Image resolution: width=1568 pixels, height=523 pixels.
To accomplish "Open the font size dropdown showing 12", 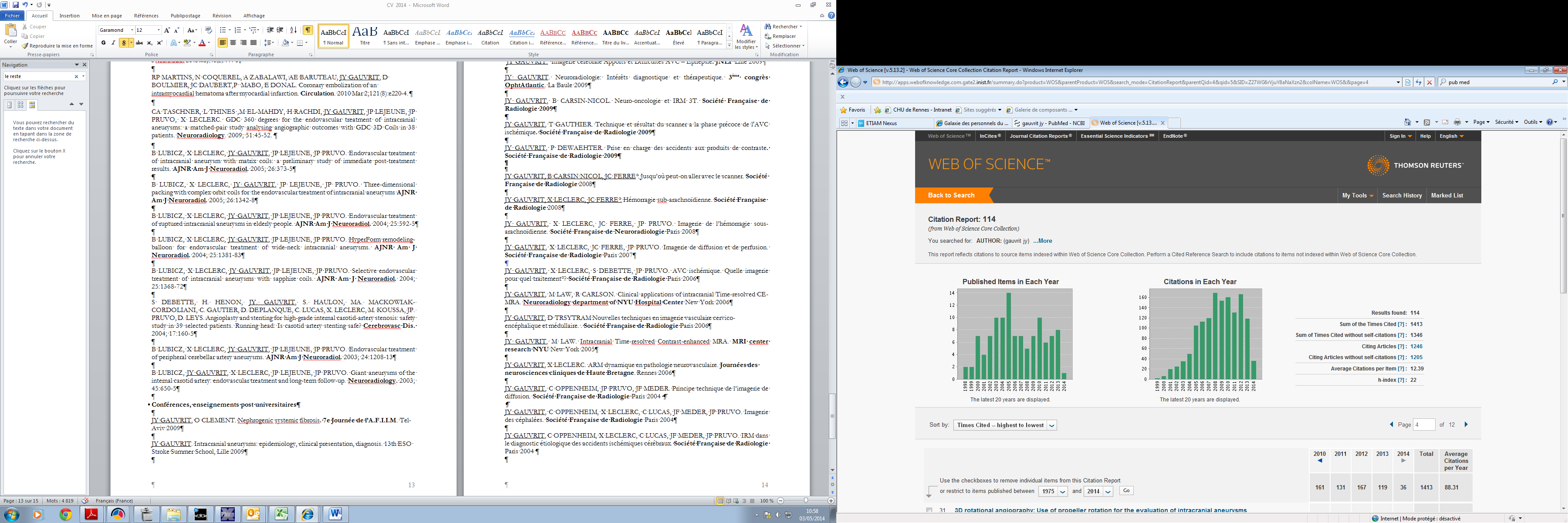I will click(x=159, y=30).
